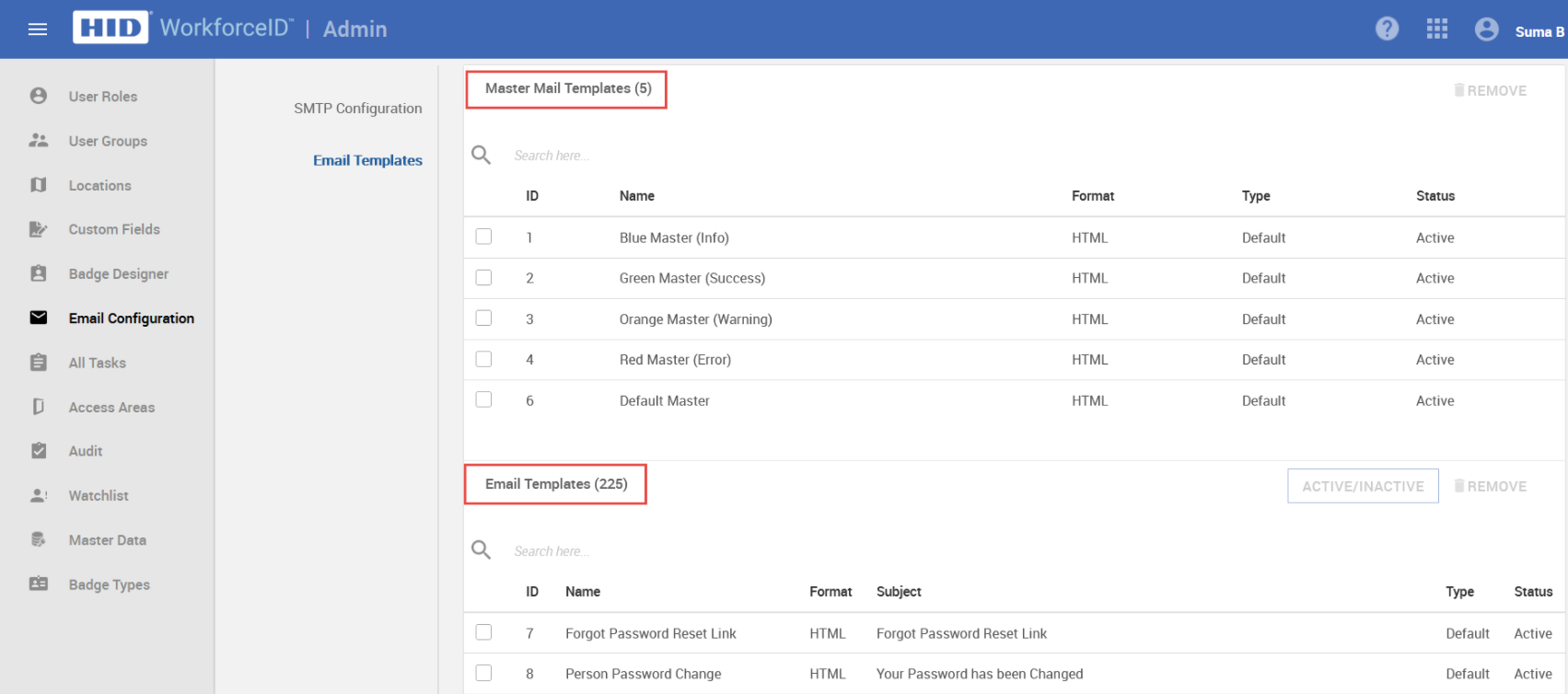Click 'Blue Master (Info)' name
The image size is (1568, 694).
(674, 237)
